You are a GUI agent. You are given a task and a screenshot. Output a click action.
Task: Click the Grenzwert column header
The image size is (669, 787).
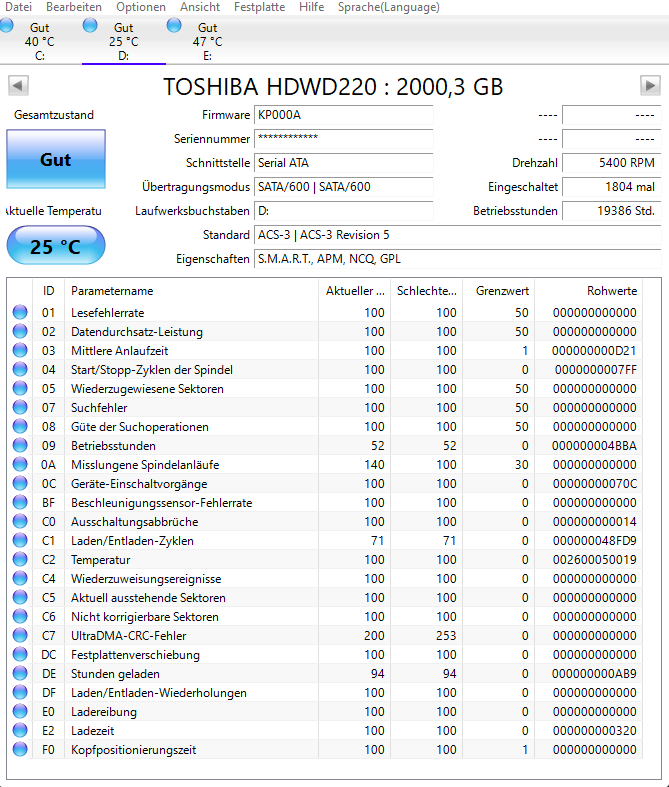tap(498, 291)
